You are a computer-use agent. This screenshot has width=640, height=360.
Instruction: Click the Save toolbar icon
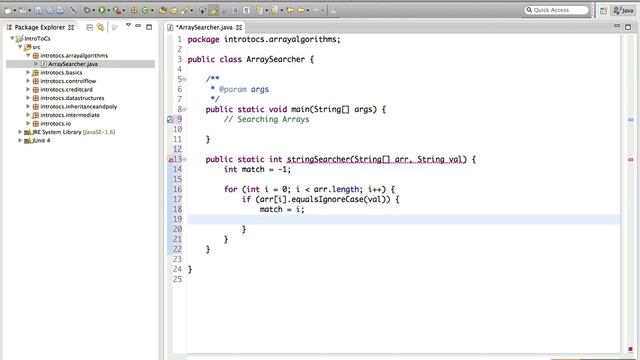point(38,10)
